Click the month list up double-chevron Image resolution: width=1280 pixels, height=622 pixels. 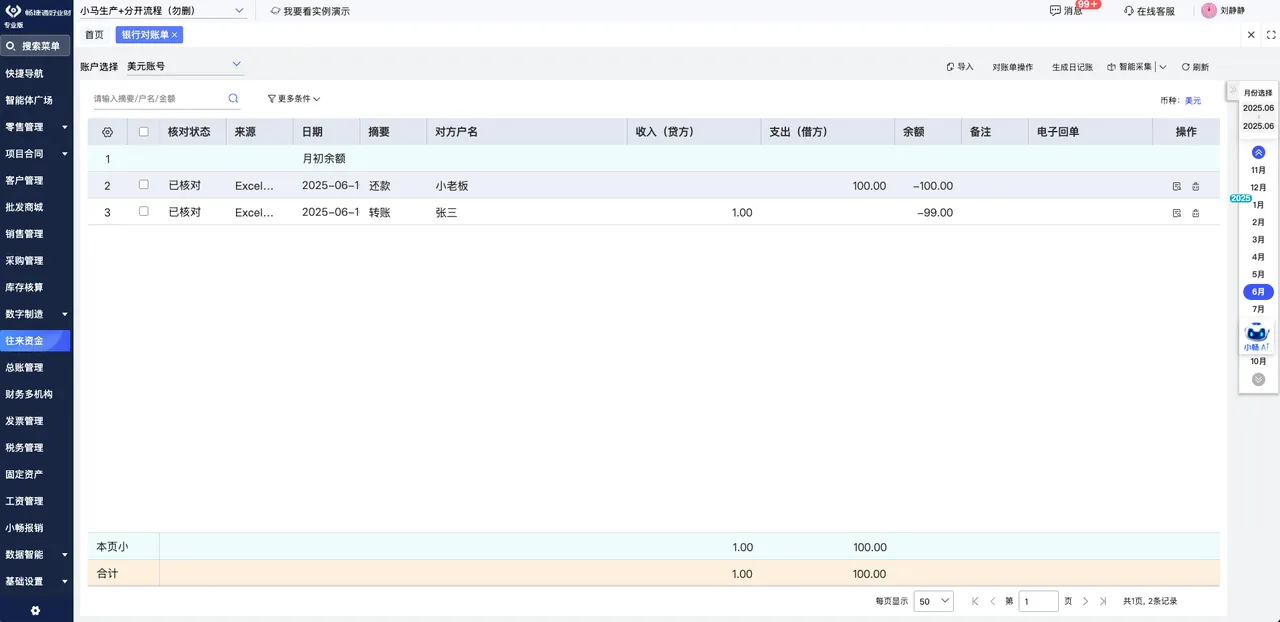(x=1258, y=153)
